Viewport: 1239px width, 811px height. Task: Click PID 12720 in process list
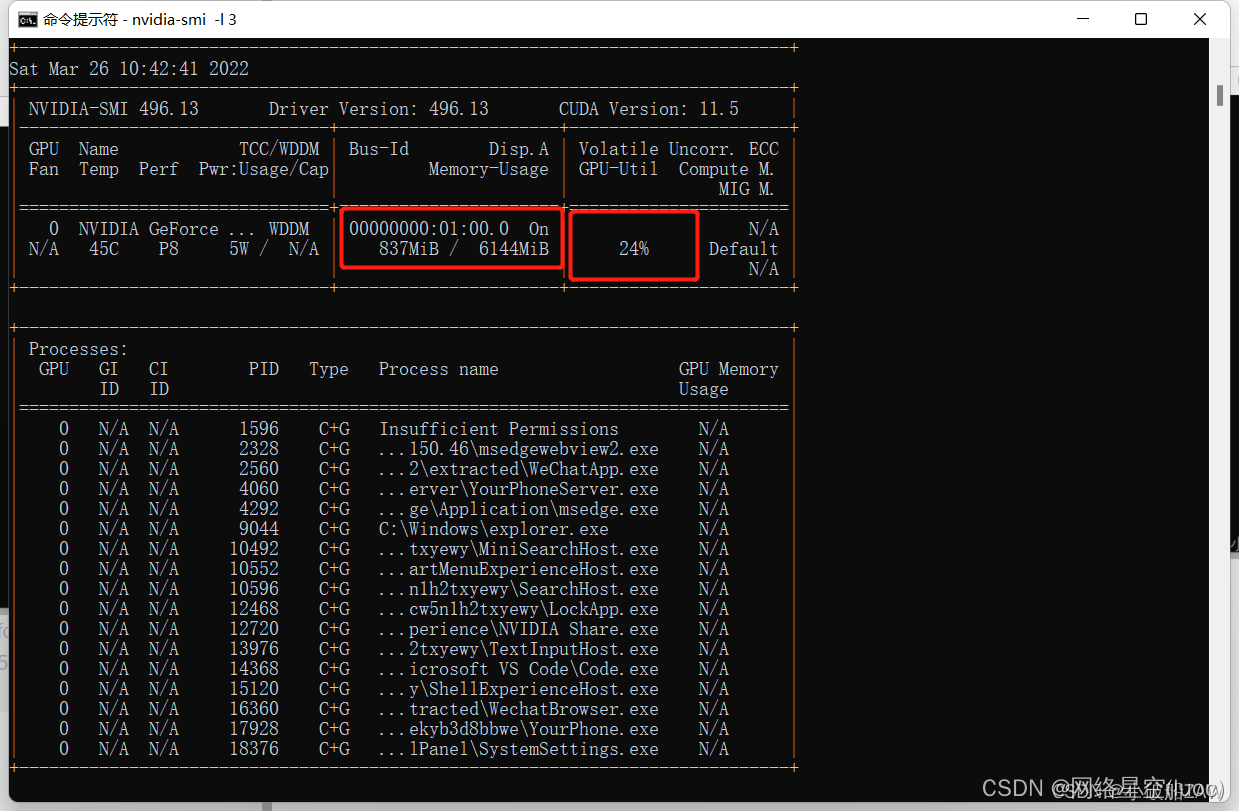(254, 629)
